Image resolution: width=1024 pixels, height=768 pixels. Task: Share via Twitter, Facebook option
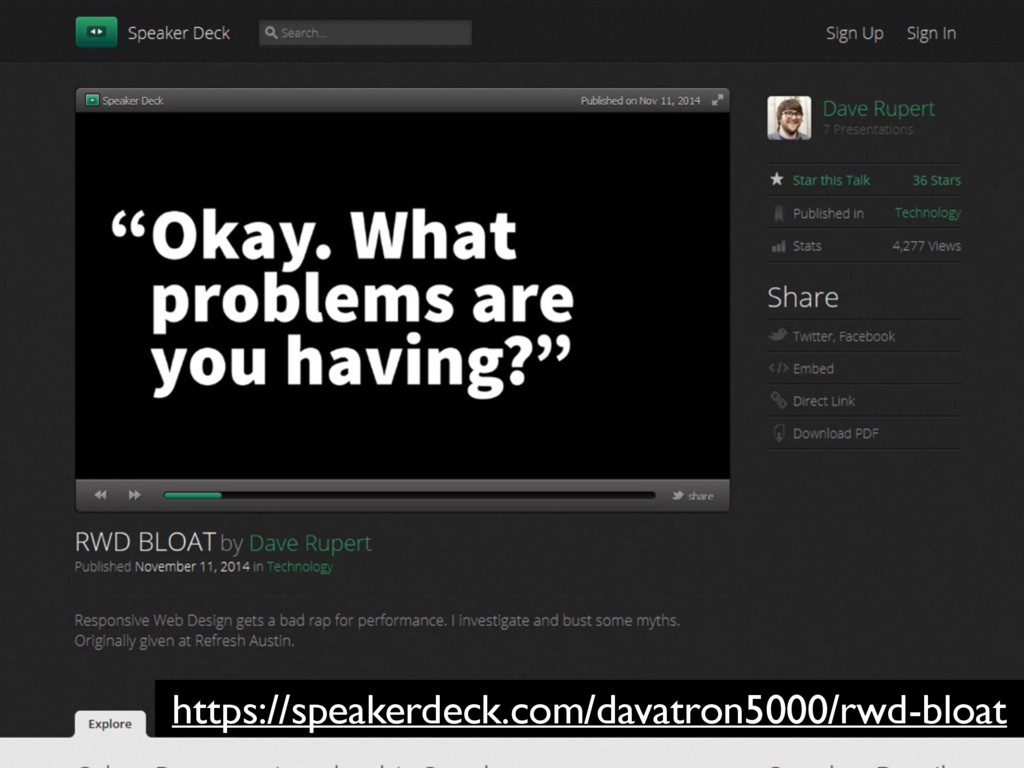844,336
